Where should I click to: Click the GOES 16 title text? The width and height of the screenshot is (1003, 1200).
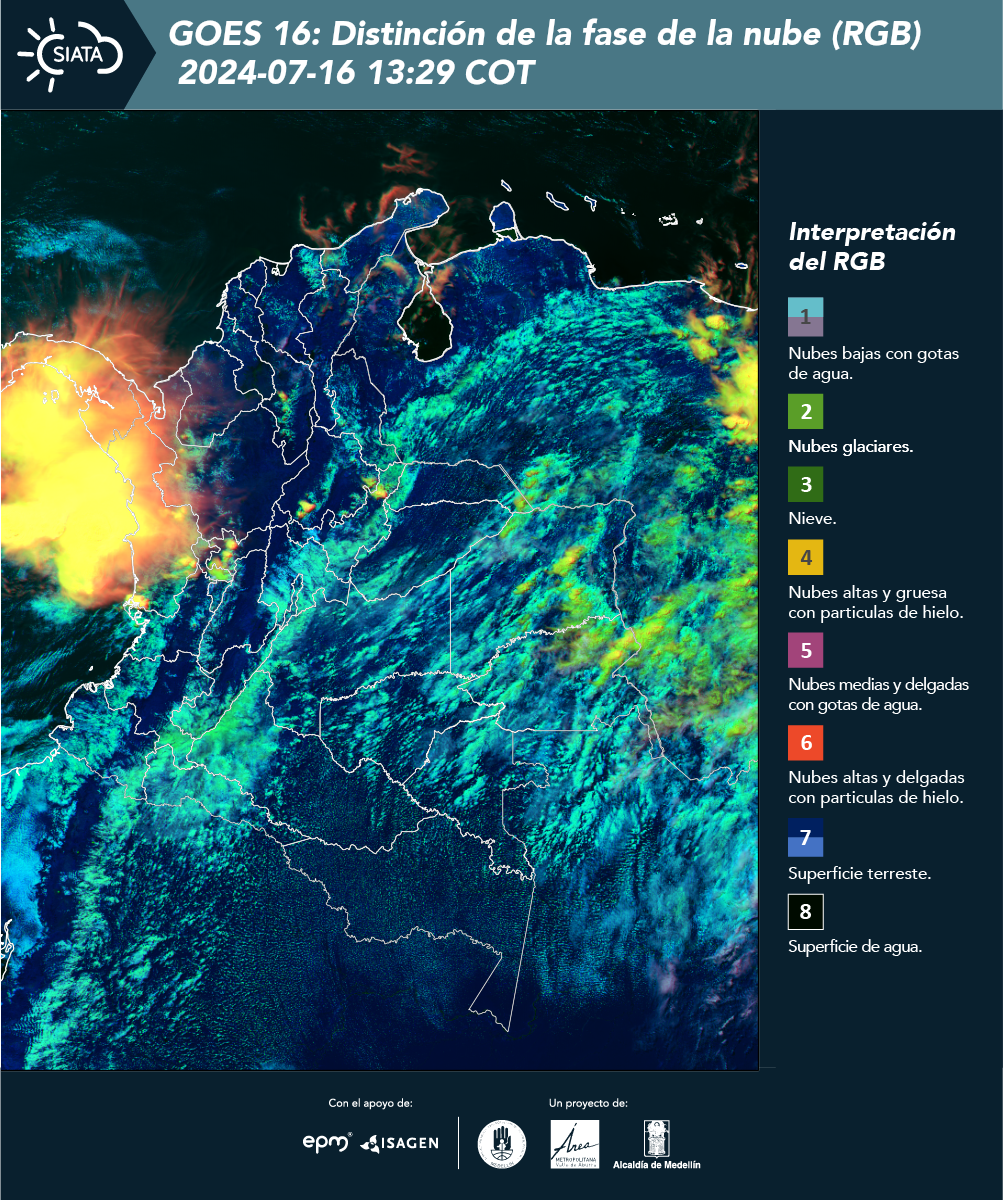(544, 35)
